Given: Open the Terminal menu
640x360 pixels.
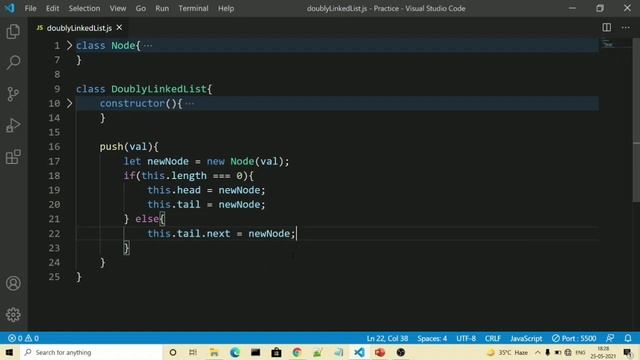Looking at the screenshot, I should [193, 8].
